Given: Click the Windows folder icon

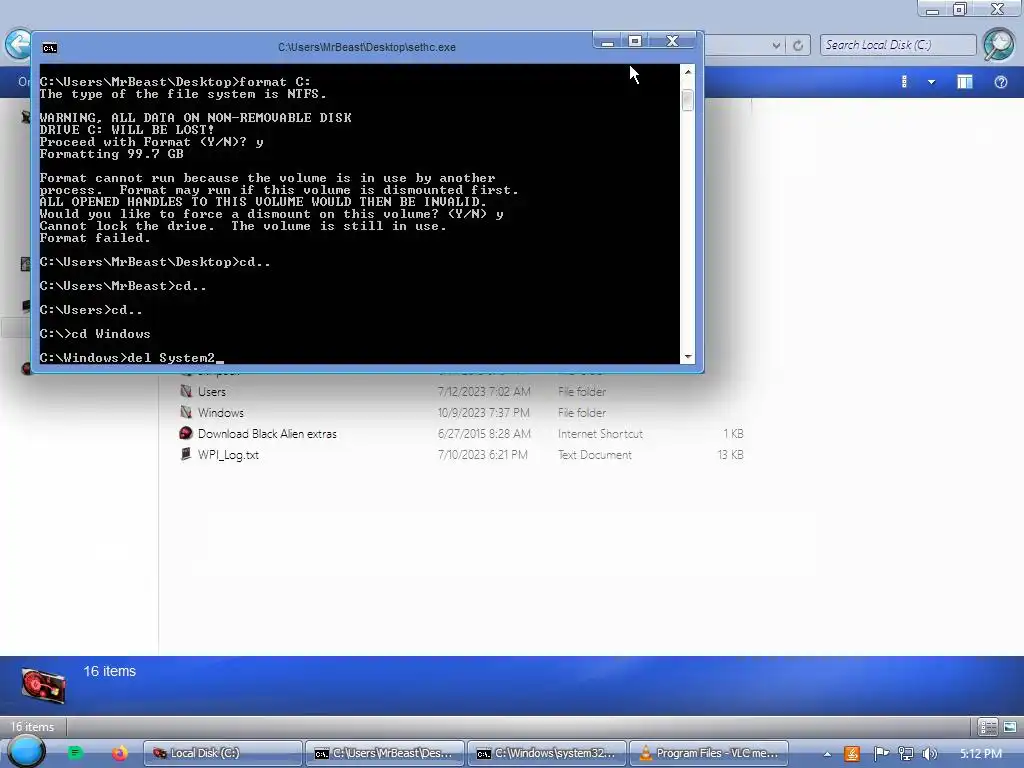Looking at the screenshot, I should point(186,412).
